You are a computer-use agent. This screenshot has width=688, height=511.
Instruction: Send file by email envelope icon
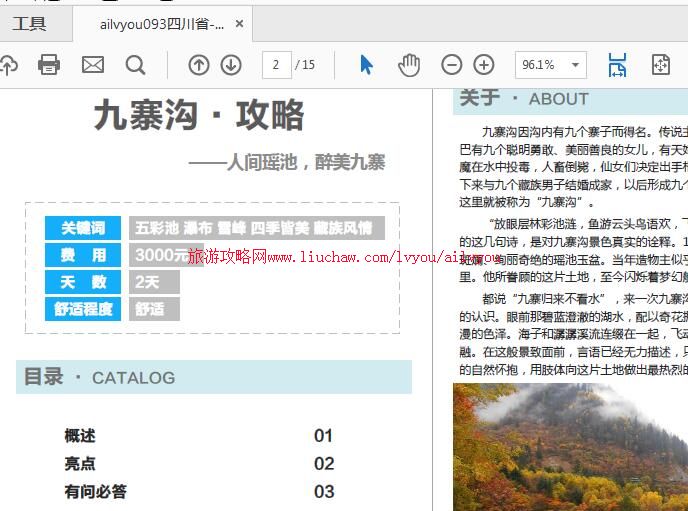pyautogui.click(x=92, y=65)
